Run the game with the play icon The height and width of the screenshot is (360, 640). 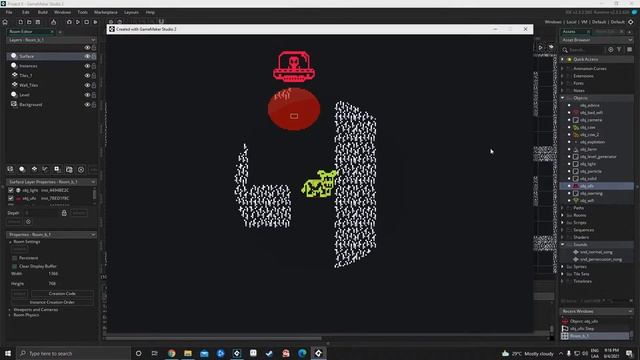[78, 22]
